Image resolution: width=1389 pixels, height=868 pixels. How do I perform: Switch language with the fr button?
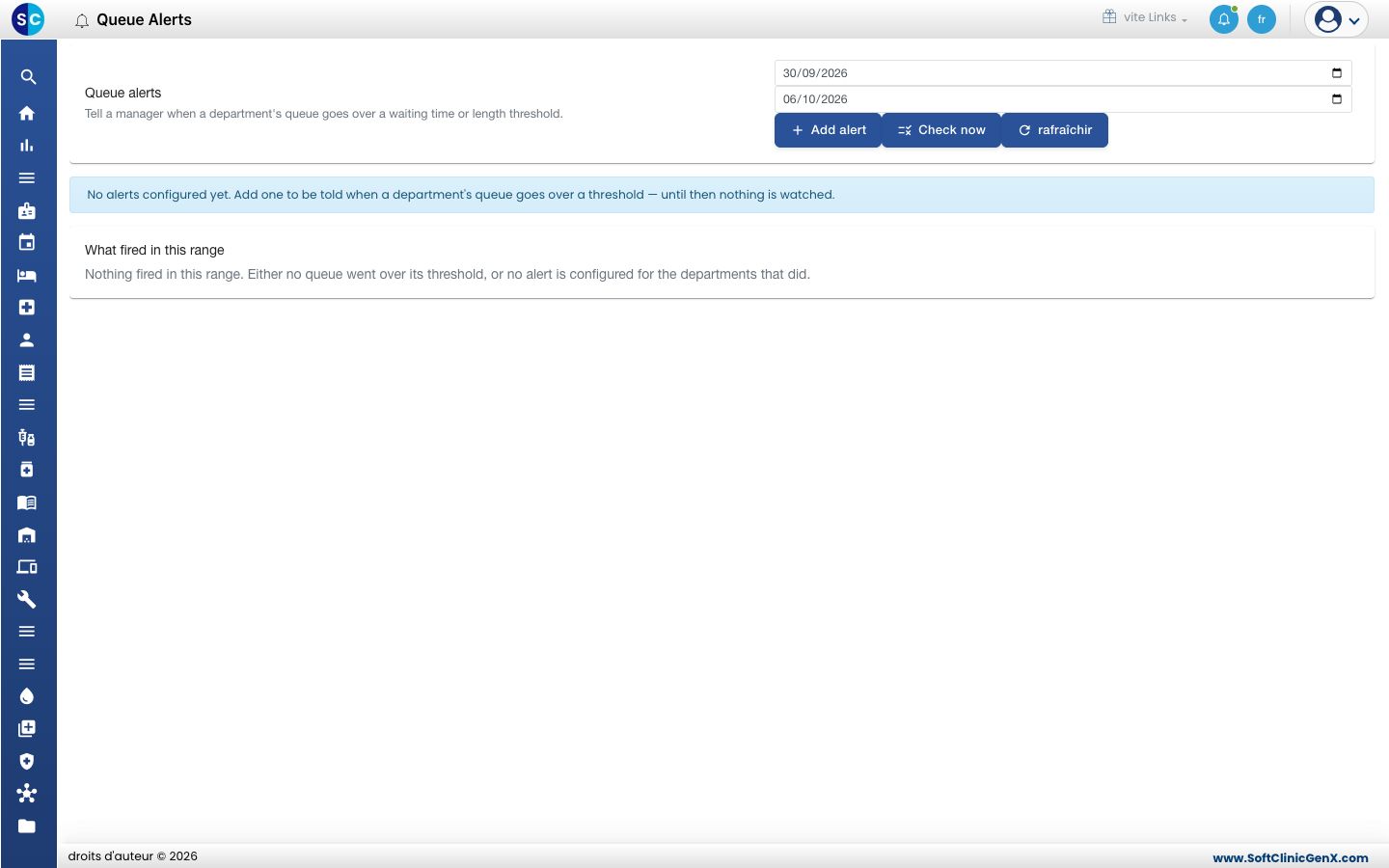[x=1262, y=19]
